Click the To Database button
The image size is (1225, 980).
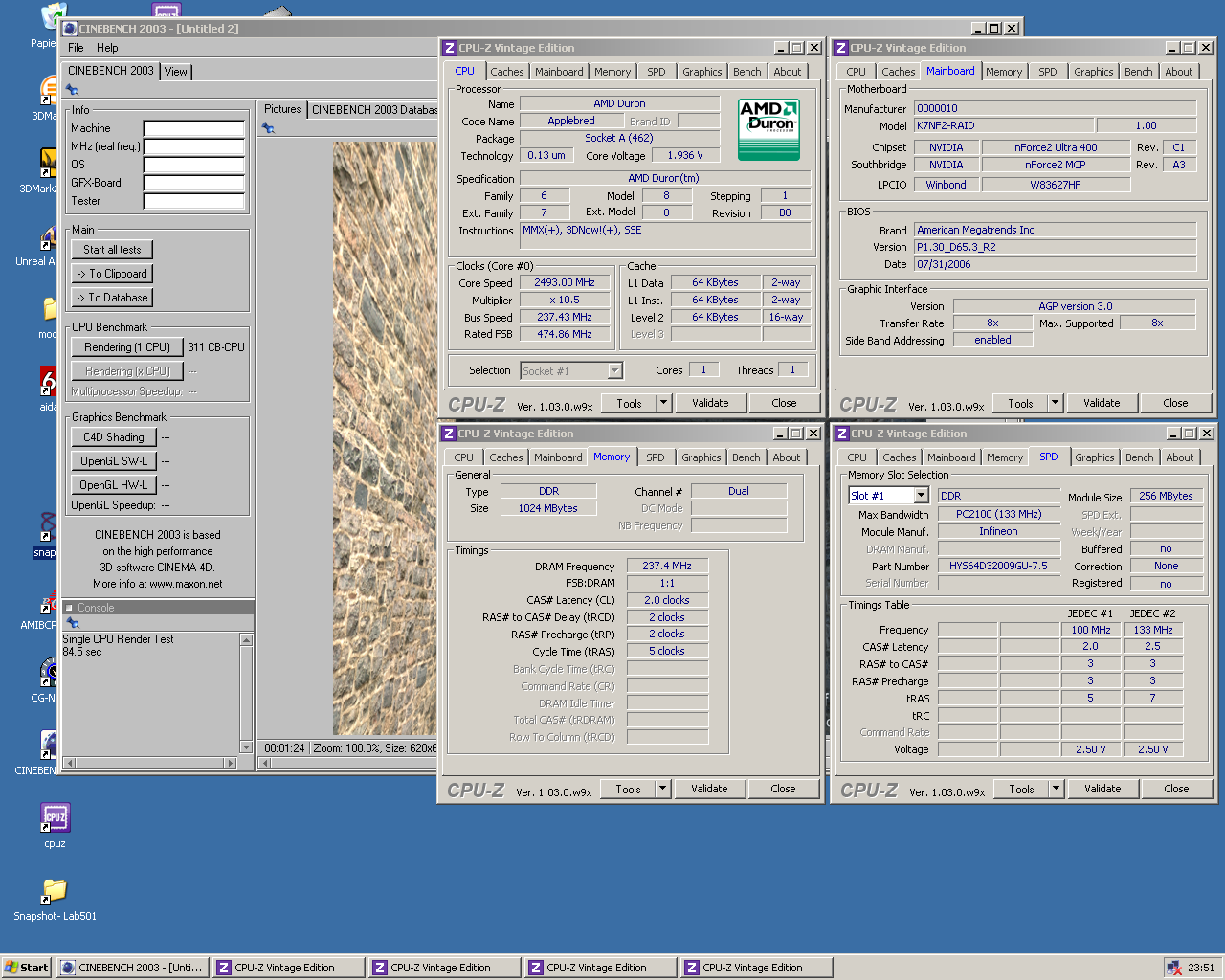tap(112, 298)
